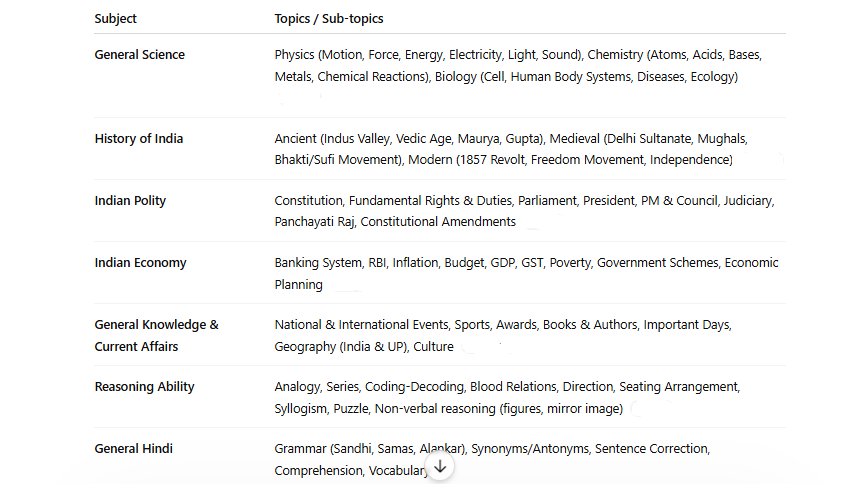
Task: Select the Subject column header
Action: (115, 19)
